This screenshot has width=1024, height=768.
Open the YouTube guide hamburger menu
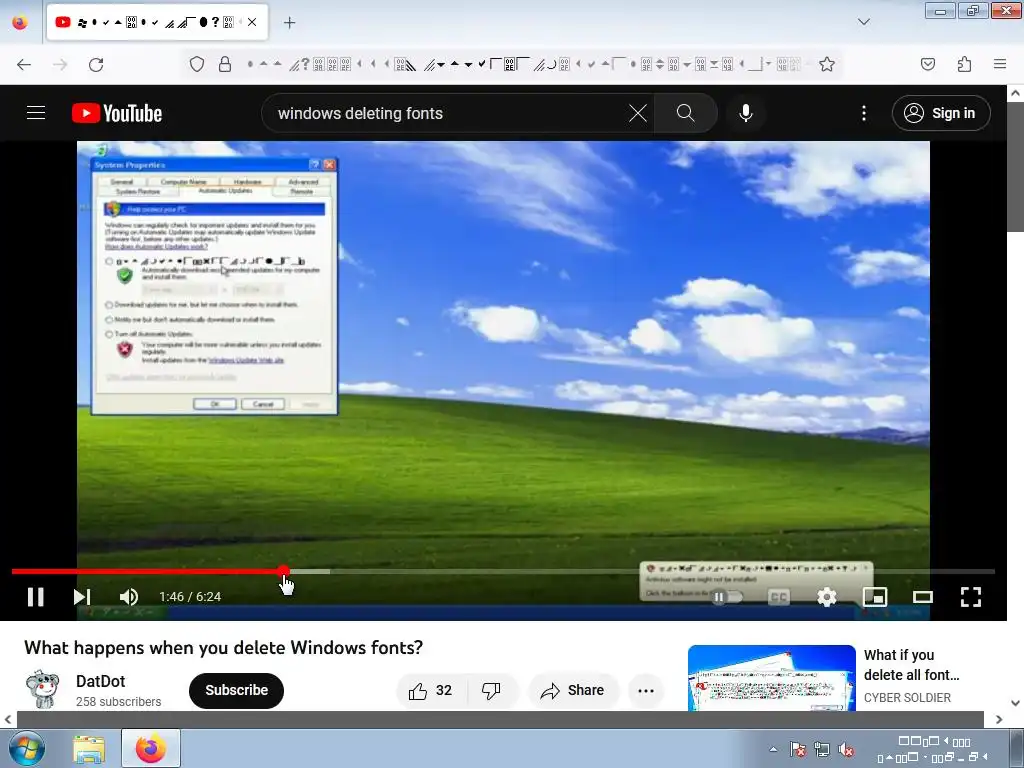coord(36,113)
